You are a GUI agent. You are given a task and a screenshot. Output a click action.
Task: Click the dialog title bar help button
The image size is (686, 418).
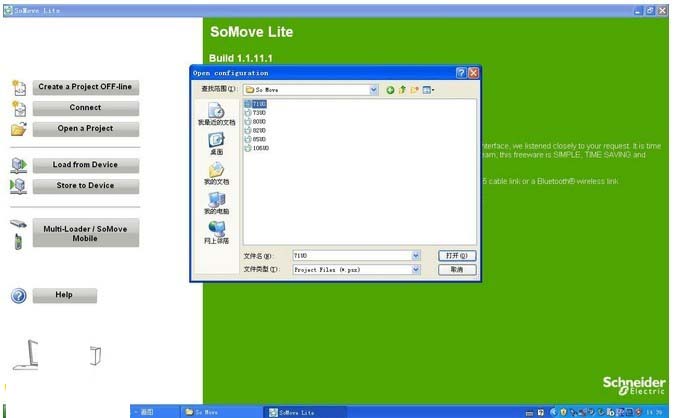461,73
